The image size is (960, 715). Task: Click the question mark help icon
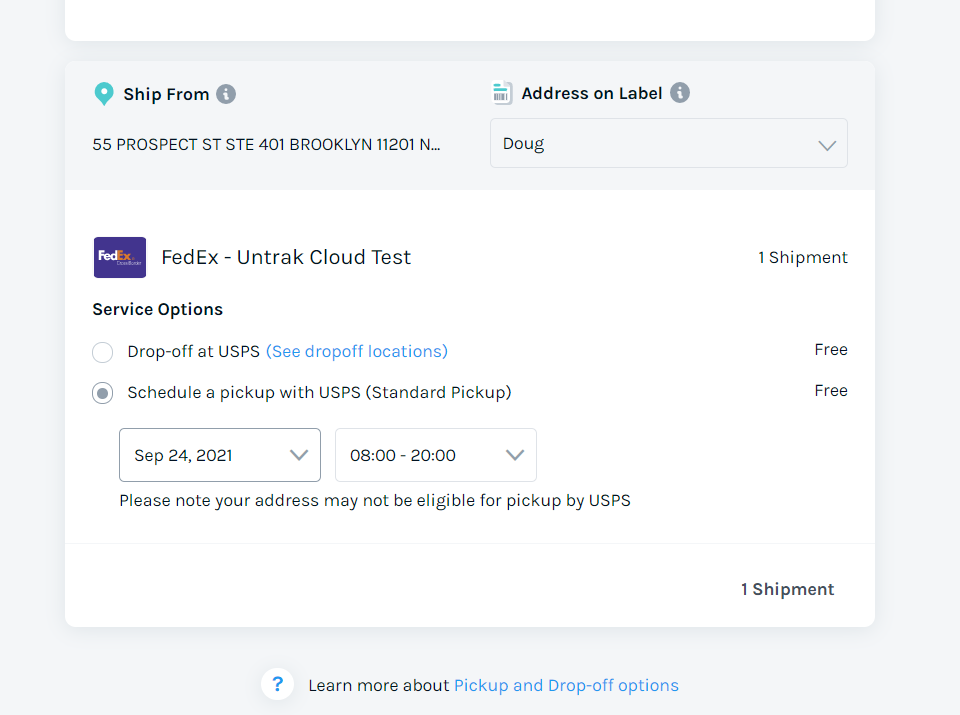click(x=278, y=685)
